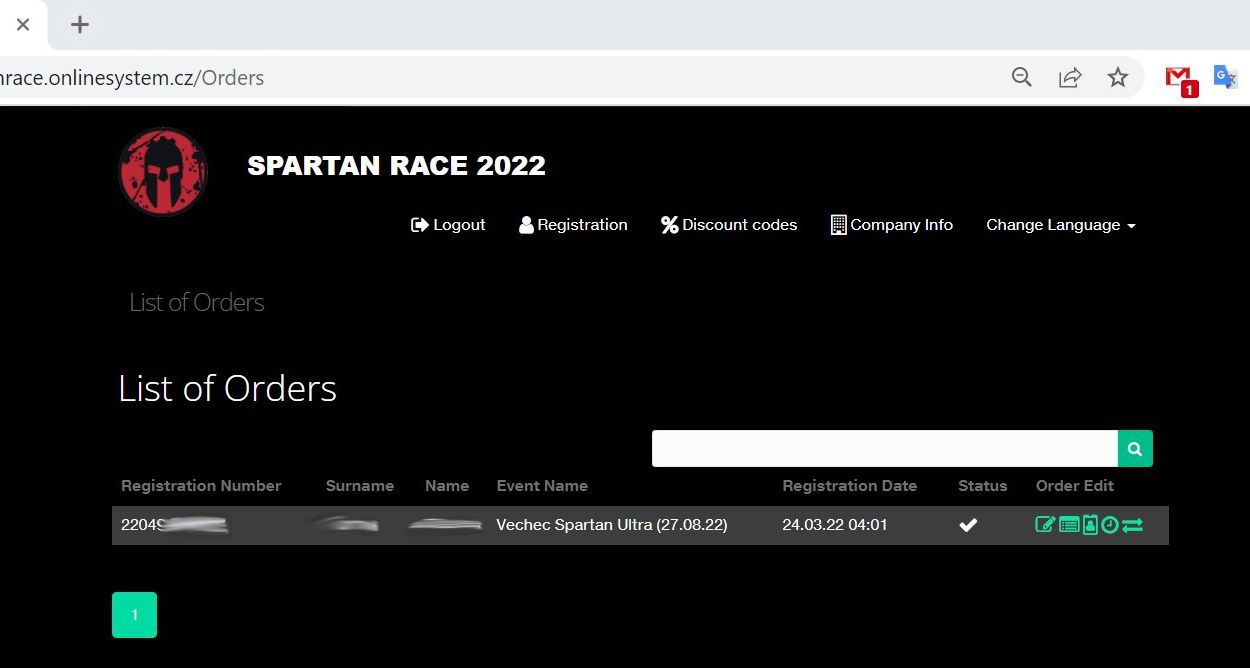Focus the orders search input field
The height and width of the screenshot is (668, 1250).
click(x=884, y=449)
